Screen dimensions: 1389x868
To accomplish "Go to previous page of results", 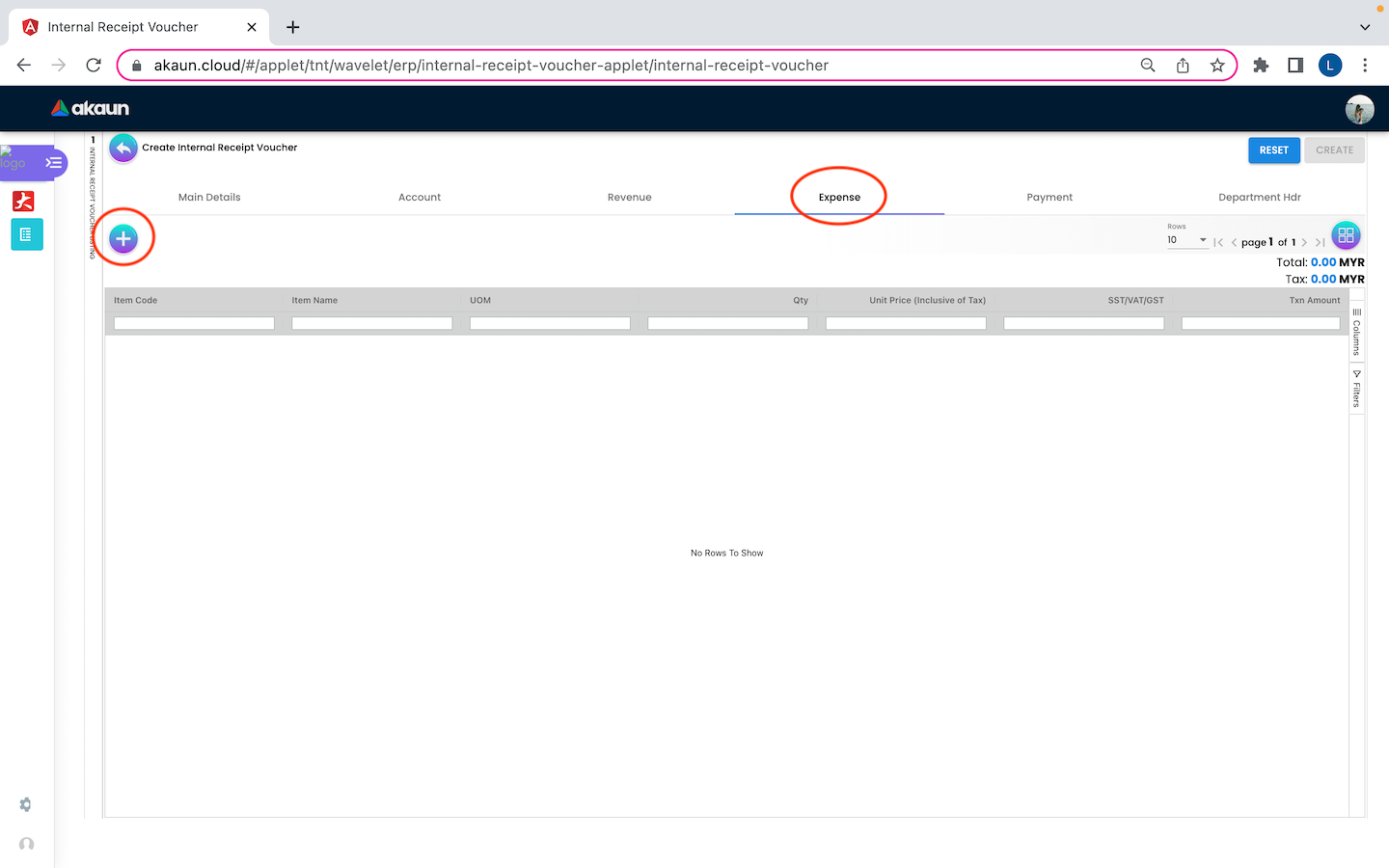I will click(x=1234, y=242).
